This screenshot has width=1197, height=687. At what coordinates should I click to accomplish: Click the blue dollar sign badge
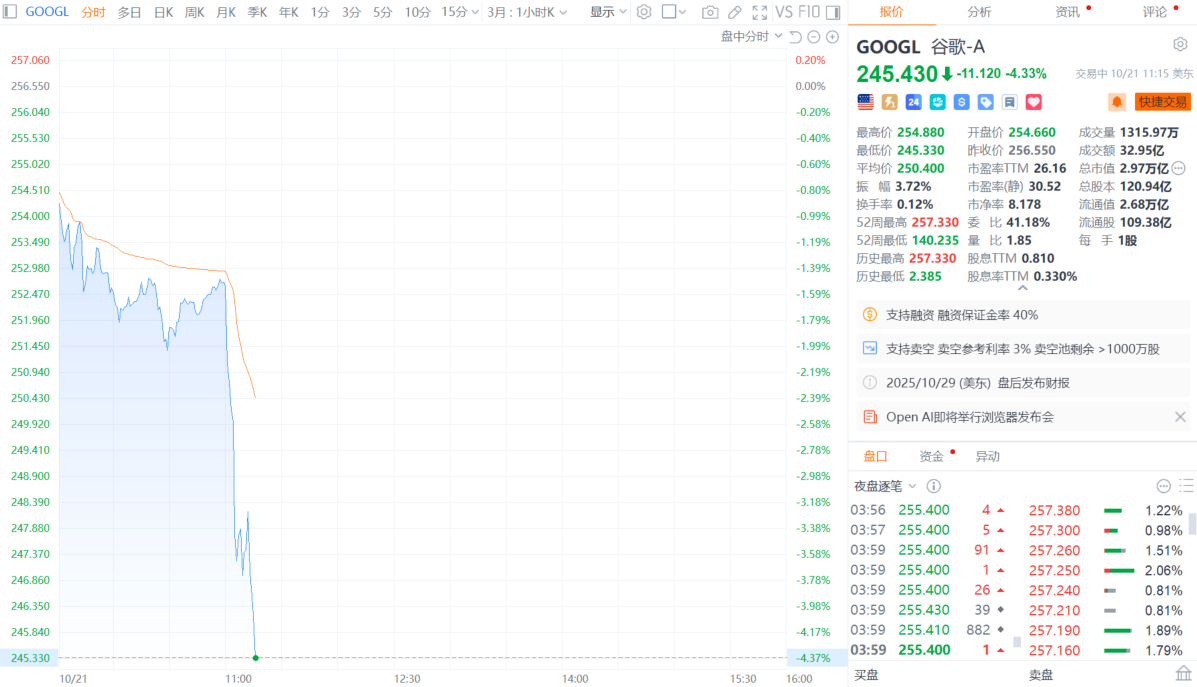click(x=961, y=102)
